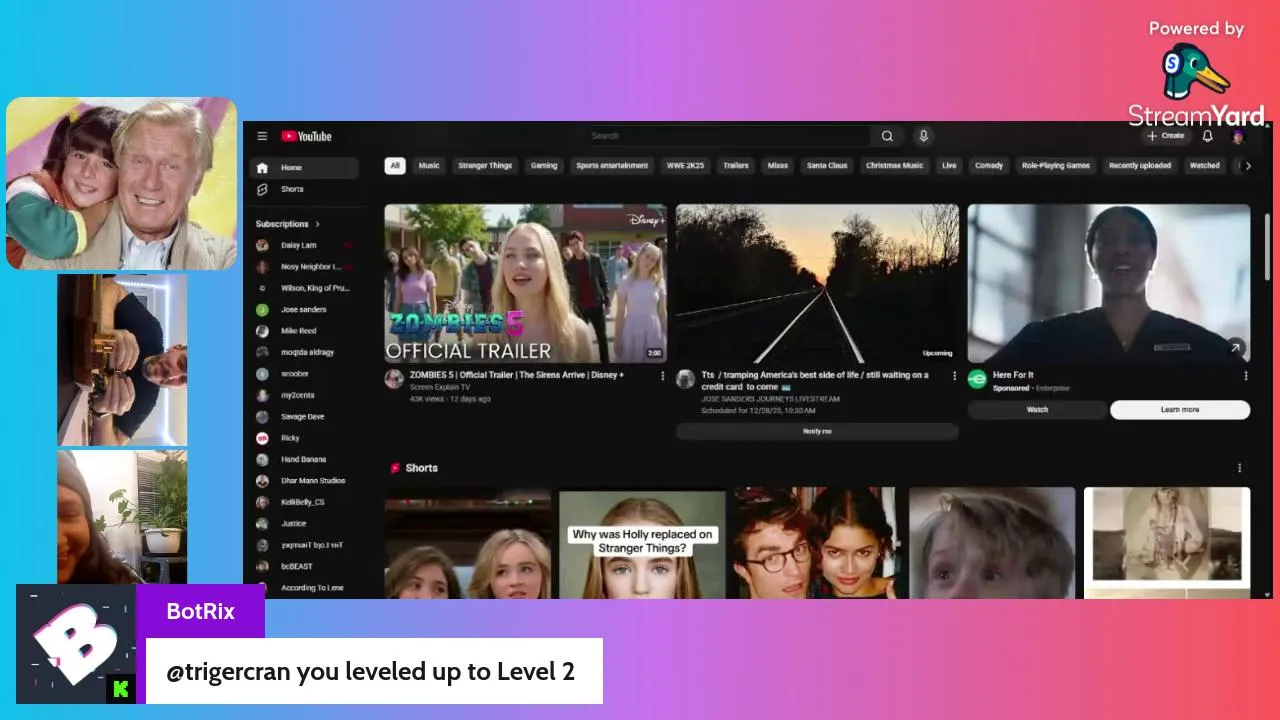Click Watch button on sponsored ad
The width and height of the screenshot is (1280, 720).
pyautogui.click(x=1038, y=410)
